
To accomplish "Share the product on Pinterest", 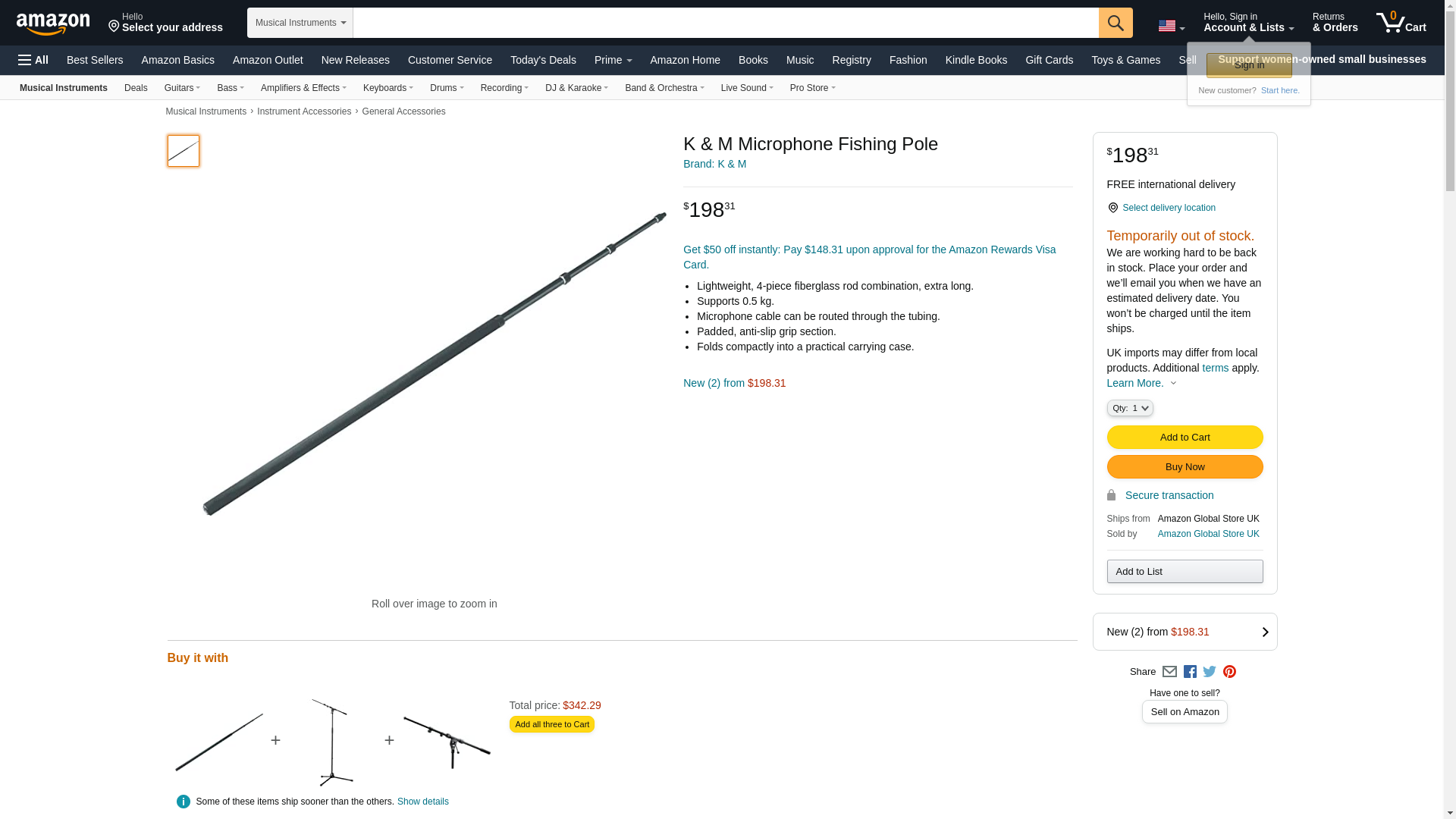I will pos(1229,672).
